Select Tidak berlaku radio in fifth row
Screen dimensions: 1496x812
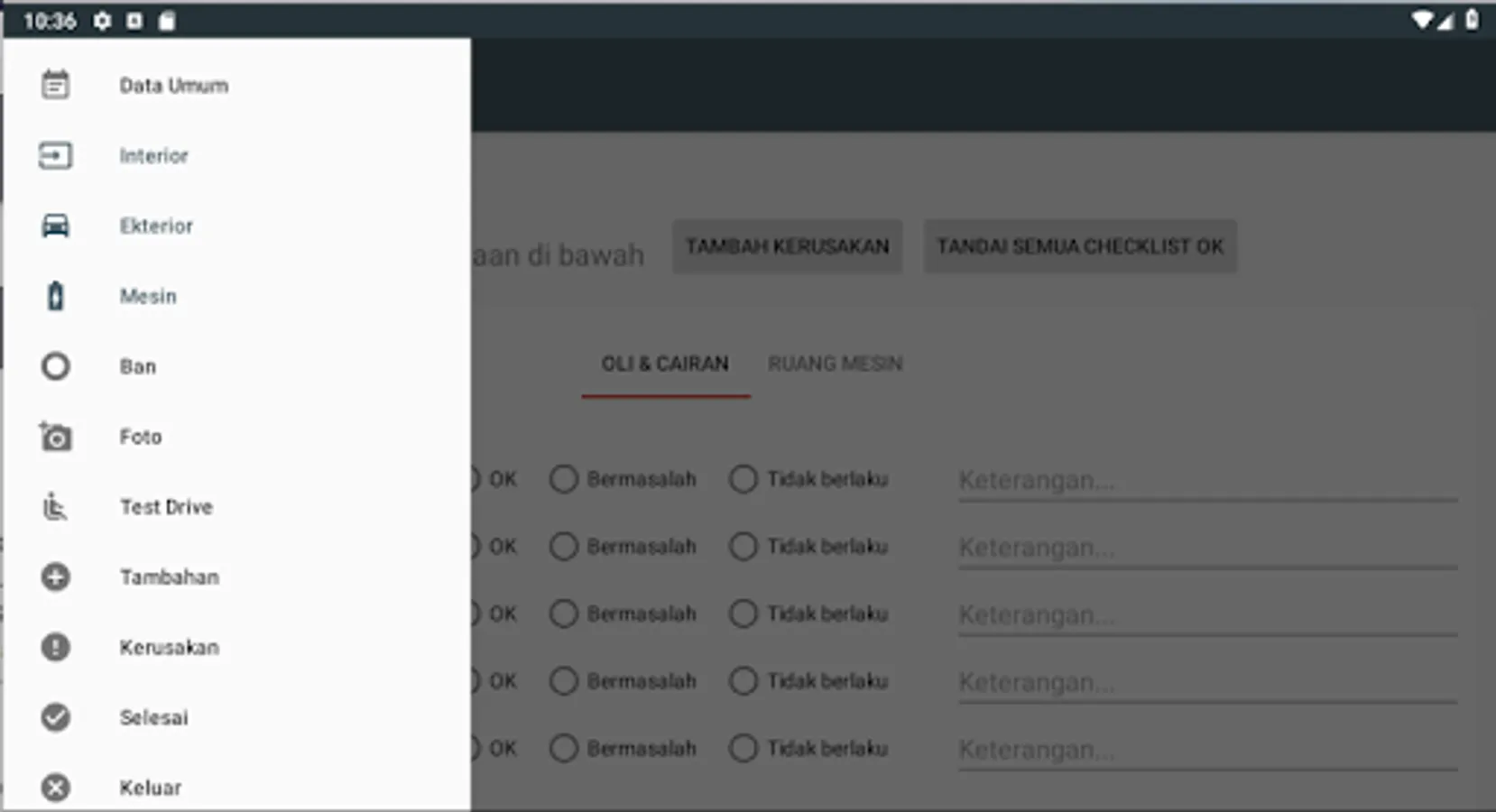[743, 749]
